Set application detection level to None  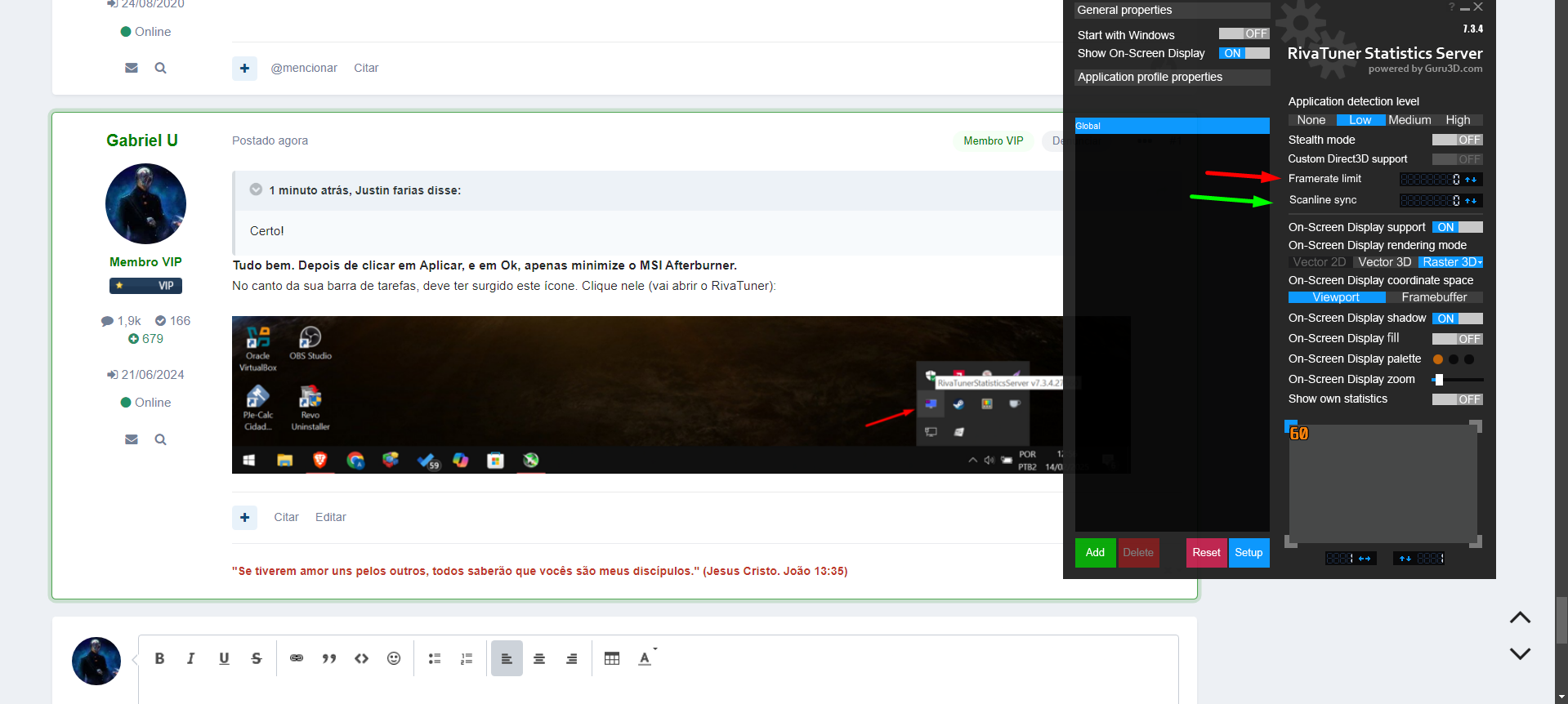click(x=1311, y=120)
